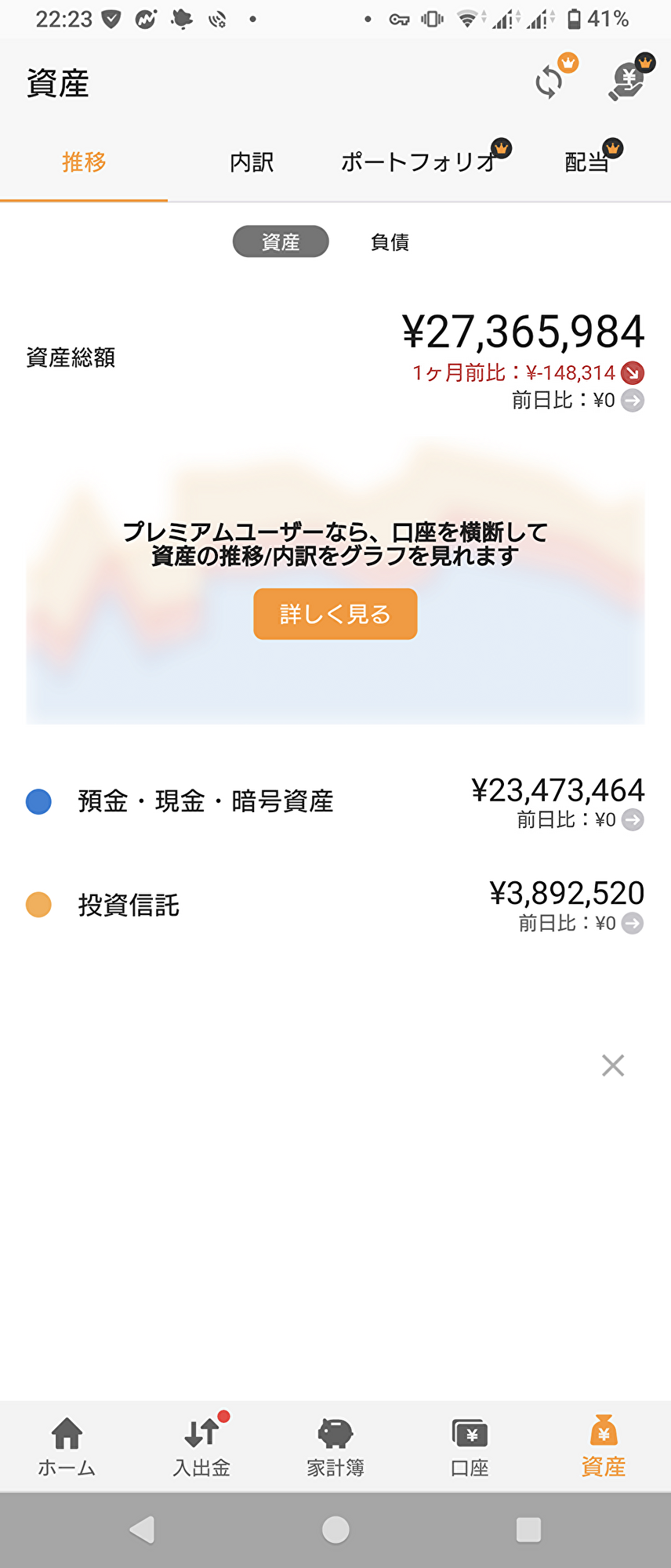This screenshot has height=1568, width=671.
Task: Go to the ホーム home icon
Action: (67, 1433)
